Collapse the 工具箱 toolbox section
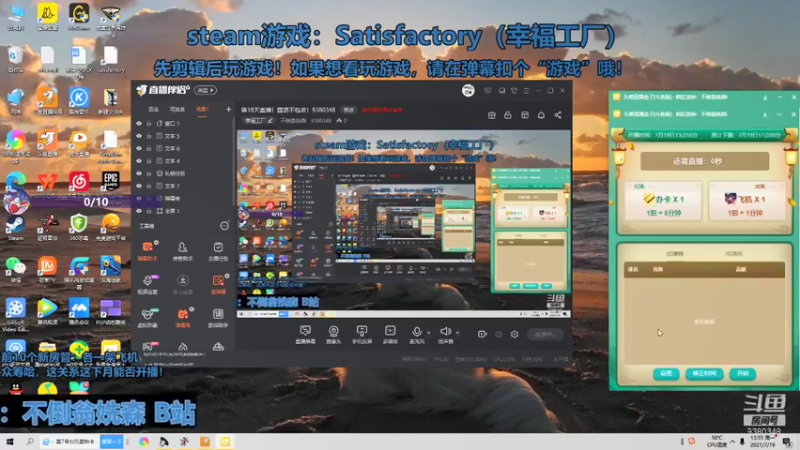This screenshot has height=450, width=800. pyautogui.click(x=224, y=226)
